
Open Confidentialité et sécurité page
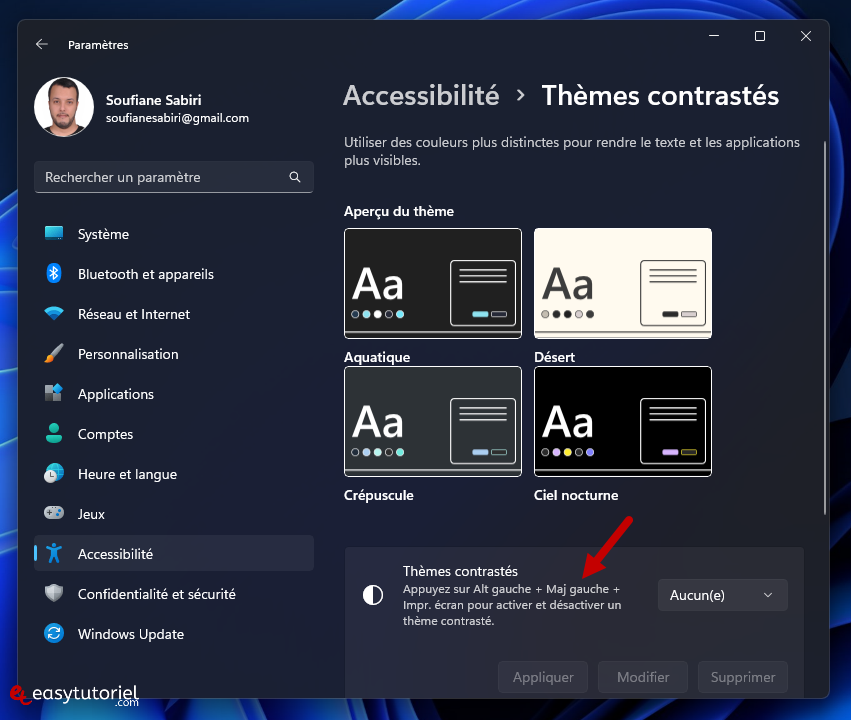174,594
